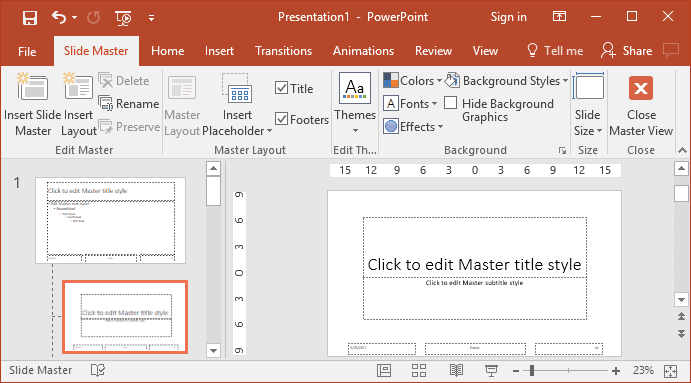Click the greyed Redo arrow icon
Viewport: 691px width, 383px height.
(93, 18)
